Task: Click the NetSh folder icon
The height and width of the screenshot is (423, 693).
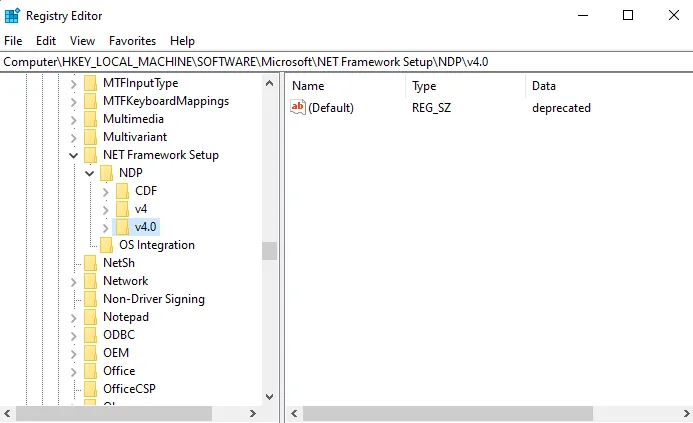Action: [90, 263]
